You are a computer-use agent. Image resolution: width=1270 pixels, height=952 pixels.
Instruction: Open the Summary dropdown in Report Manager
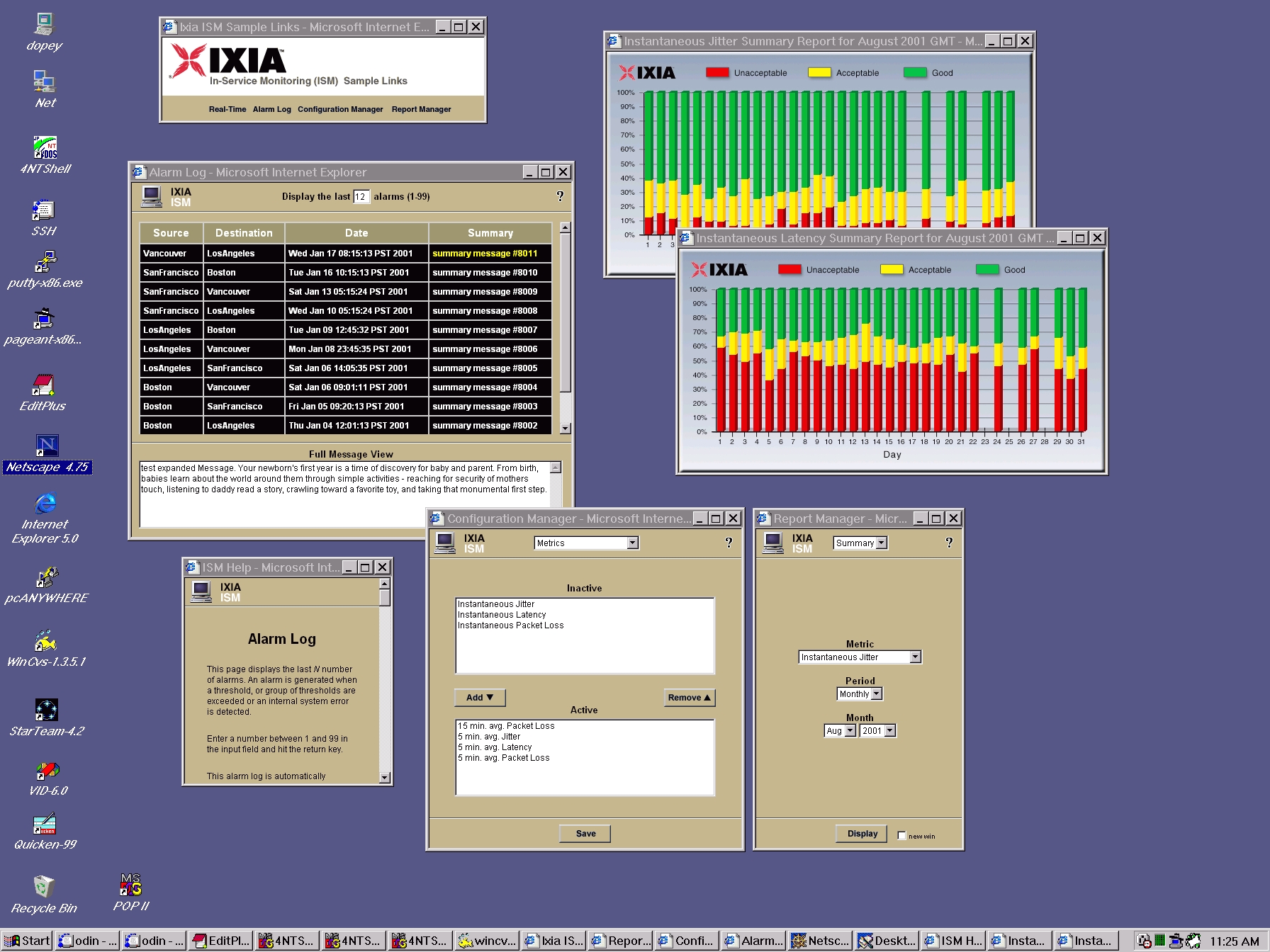[x=860, y=543]
